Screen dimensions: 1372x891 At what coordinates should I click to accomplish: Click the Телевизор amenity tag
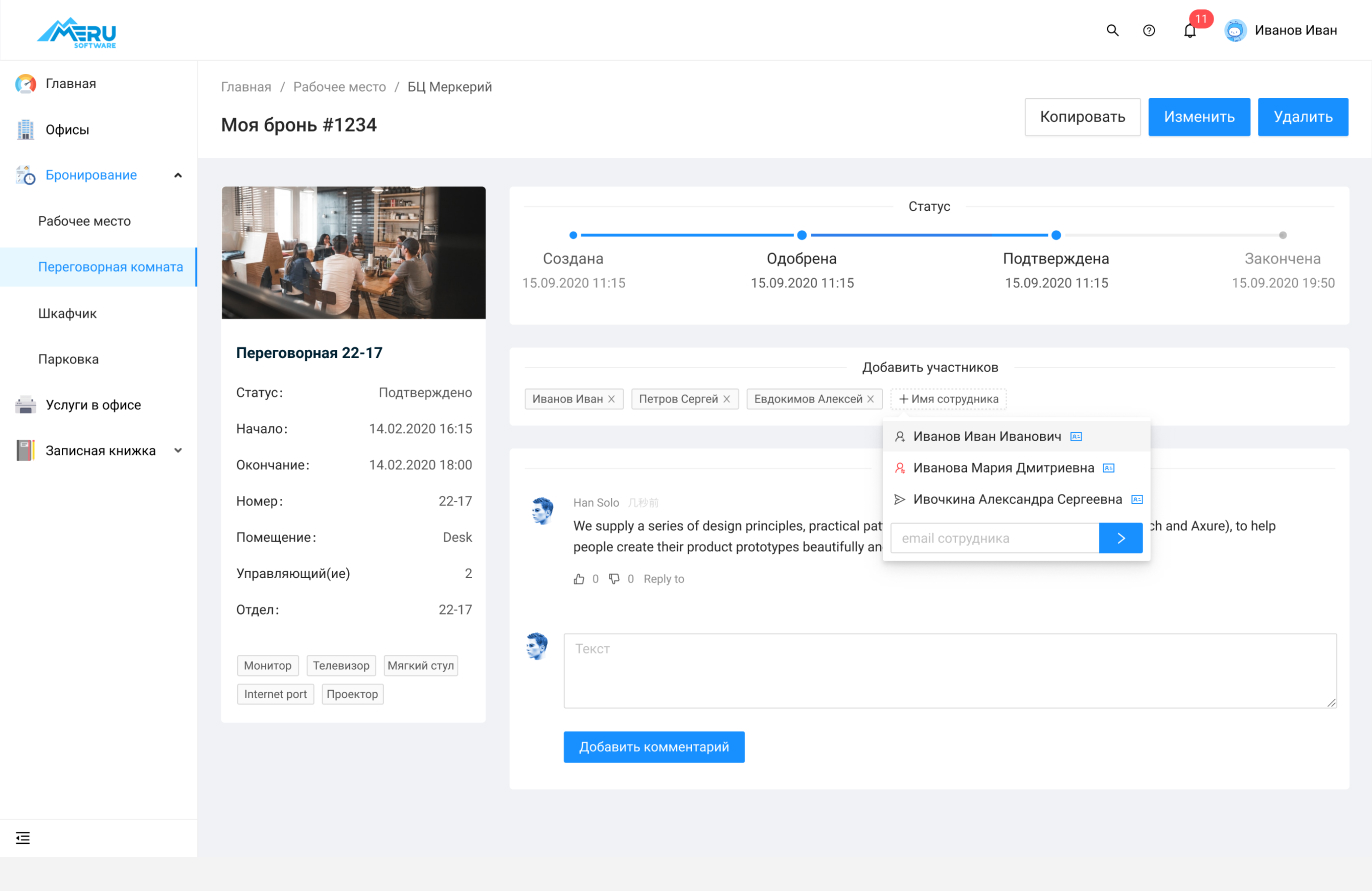tap(341, 665)
